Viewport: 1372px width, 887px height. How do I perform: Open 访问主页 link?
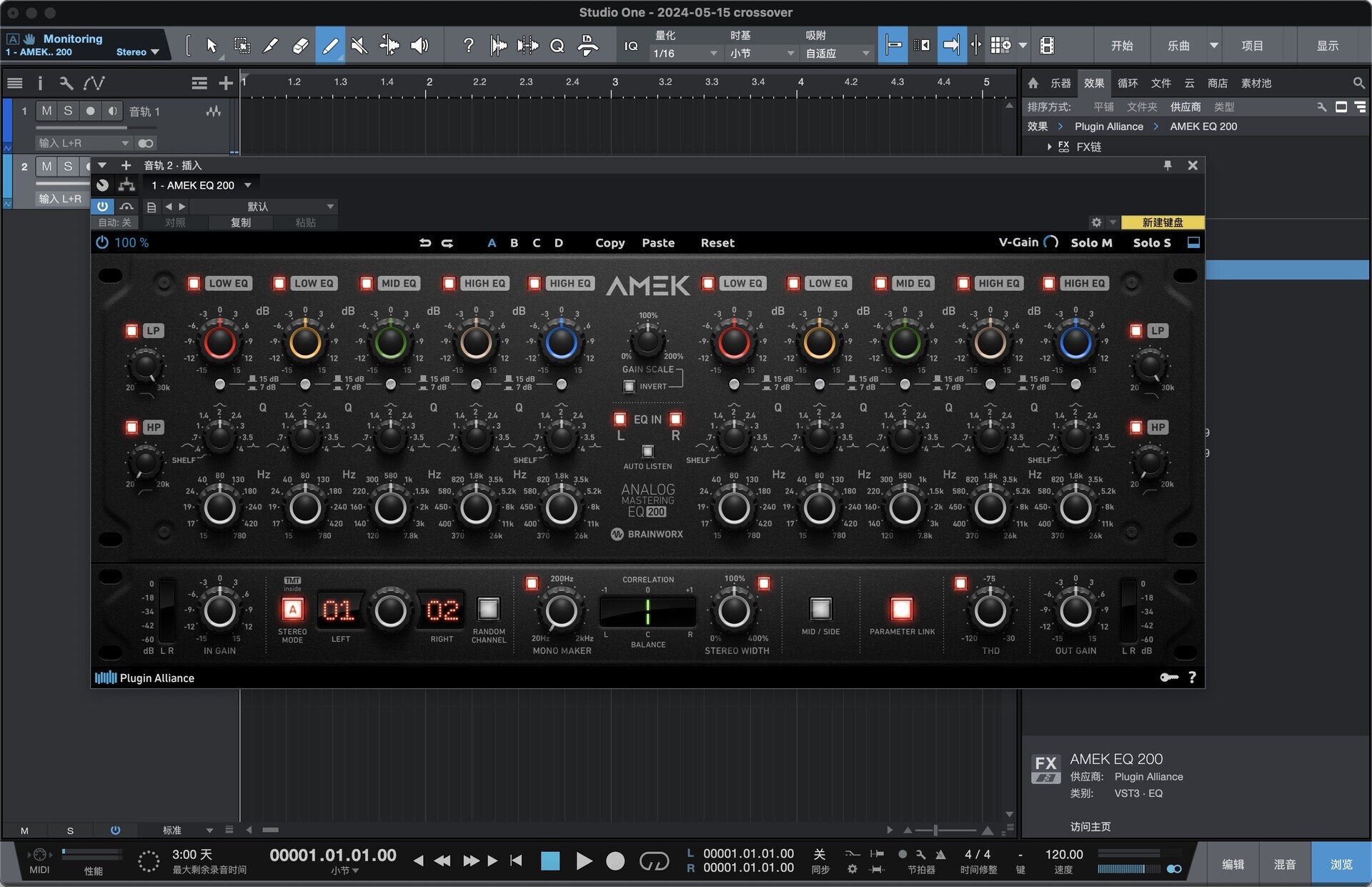tap(1090, 826)
